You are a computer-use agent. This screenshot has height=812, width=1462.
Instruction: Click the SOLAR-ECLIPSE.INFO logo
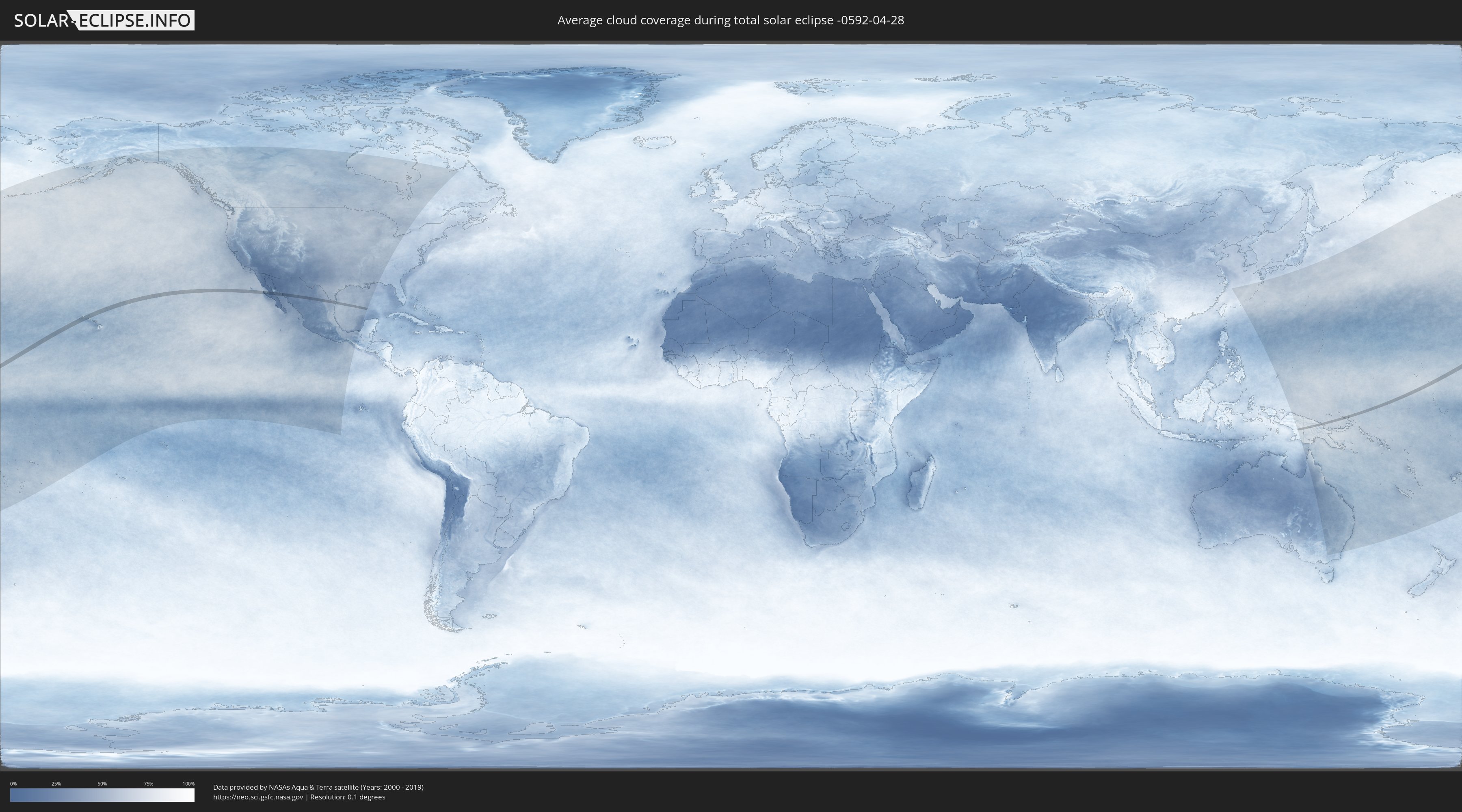(x=104, y=20)
